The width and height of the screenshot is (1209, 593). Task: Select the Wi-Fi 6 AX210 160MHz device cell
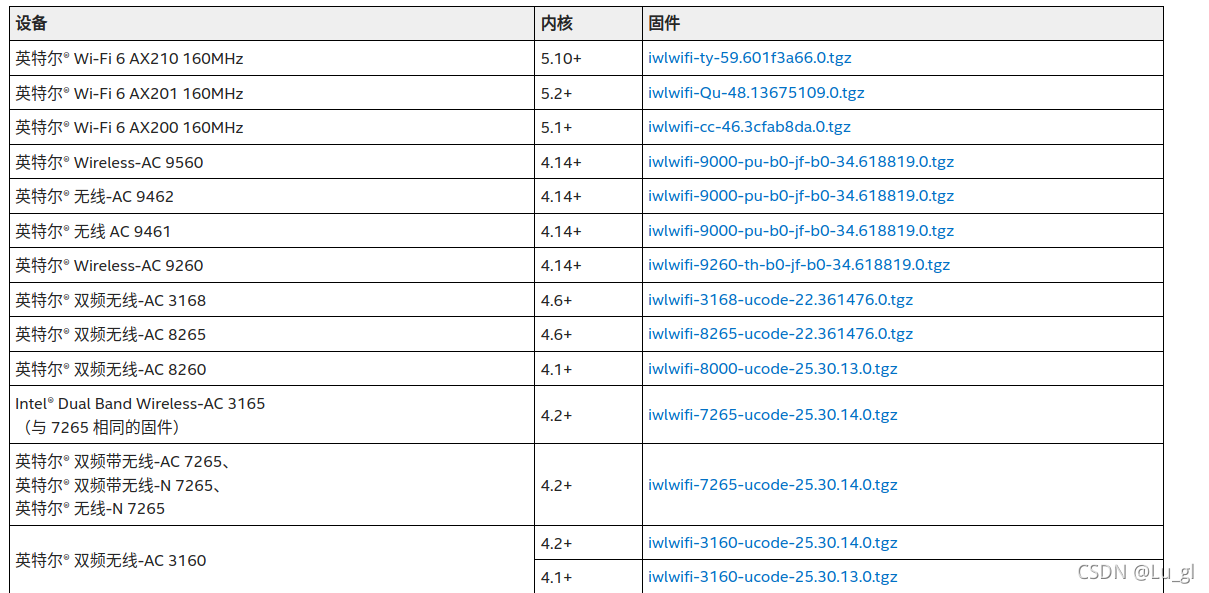[x=272, y=58]
